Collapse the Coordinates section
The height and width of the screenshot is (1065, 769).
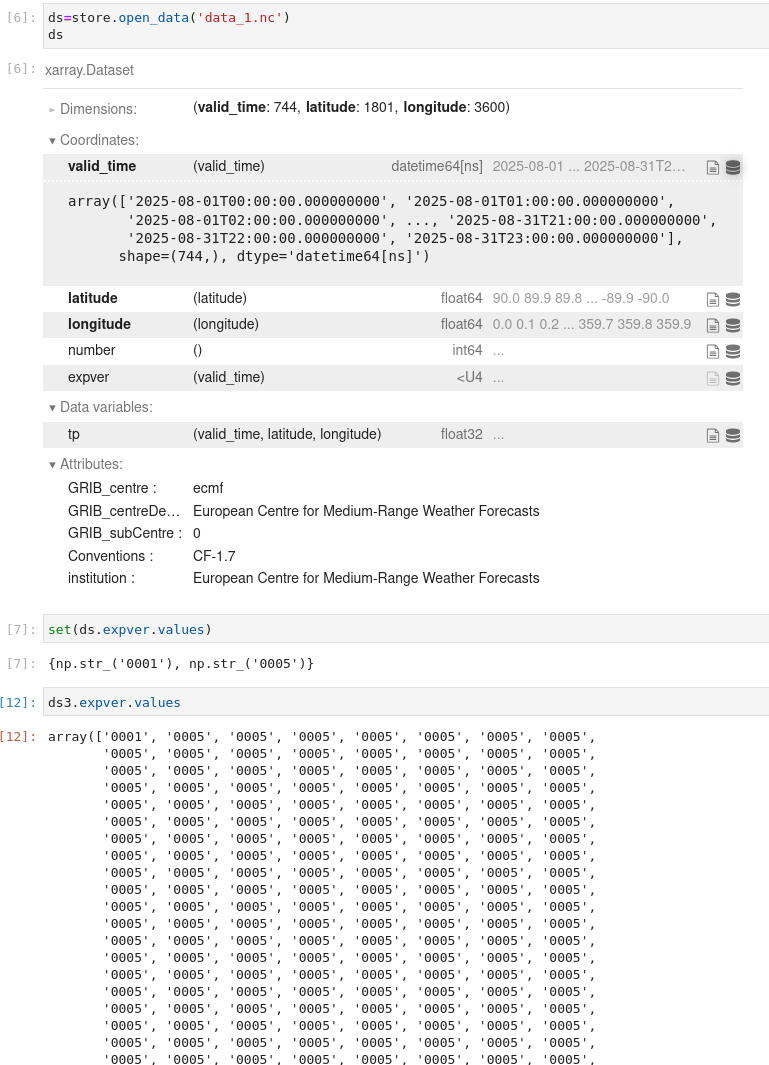(x=93, y=141)
